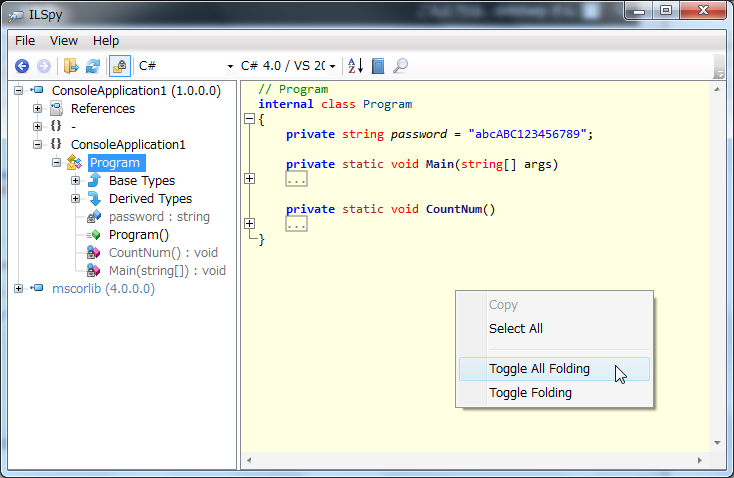The width and height of the screenshot is (734, 478).
Task: Click the Main identifier in code
Action: (440, 164)
